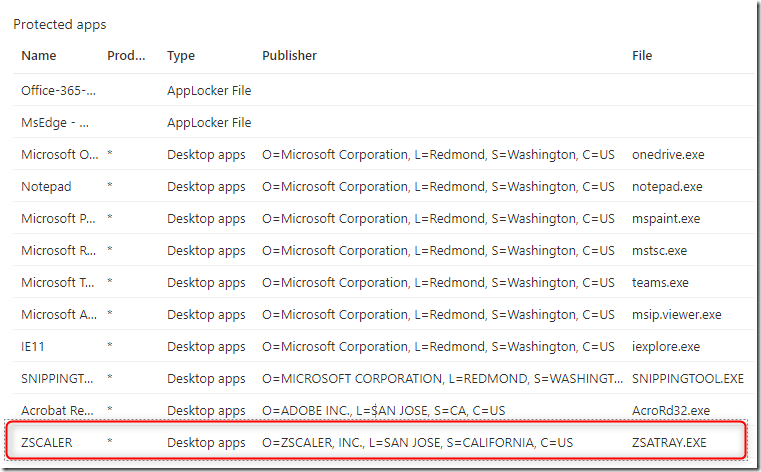
Task: Click ZSATRAY.EXE file cell
Action: 669,443
